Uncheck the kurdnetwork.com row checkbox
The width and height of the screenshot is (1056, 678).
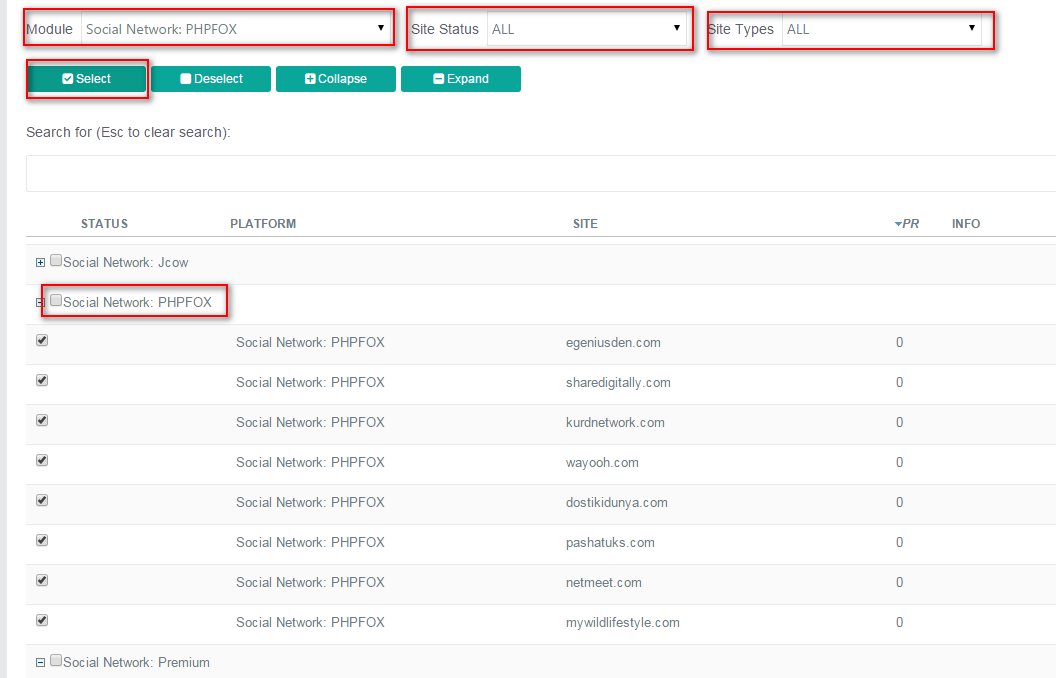click(x=42, y=420)
